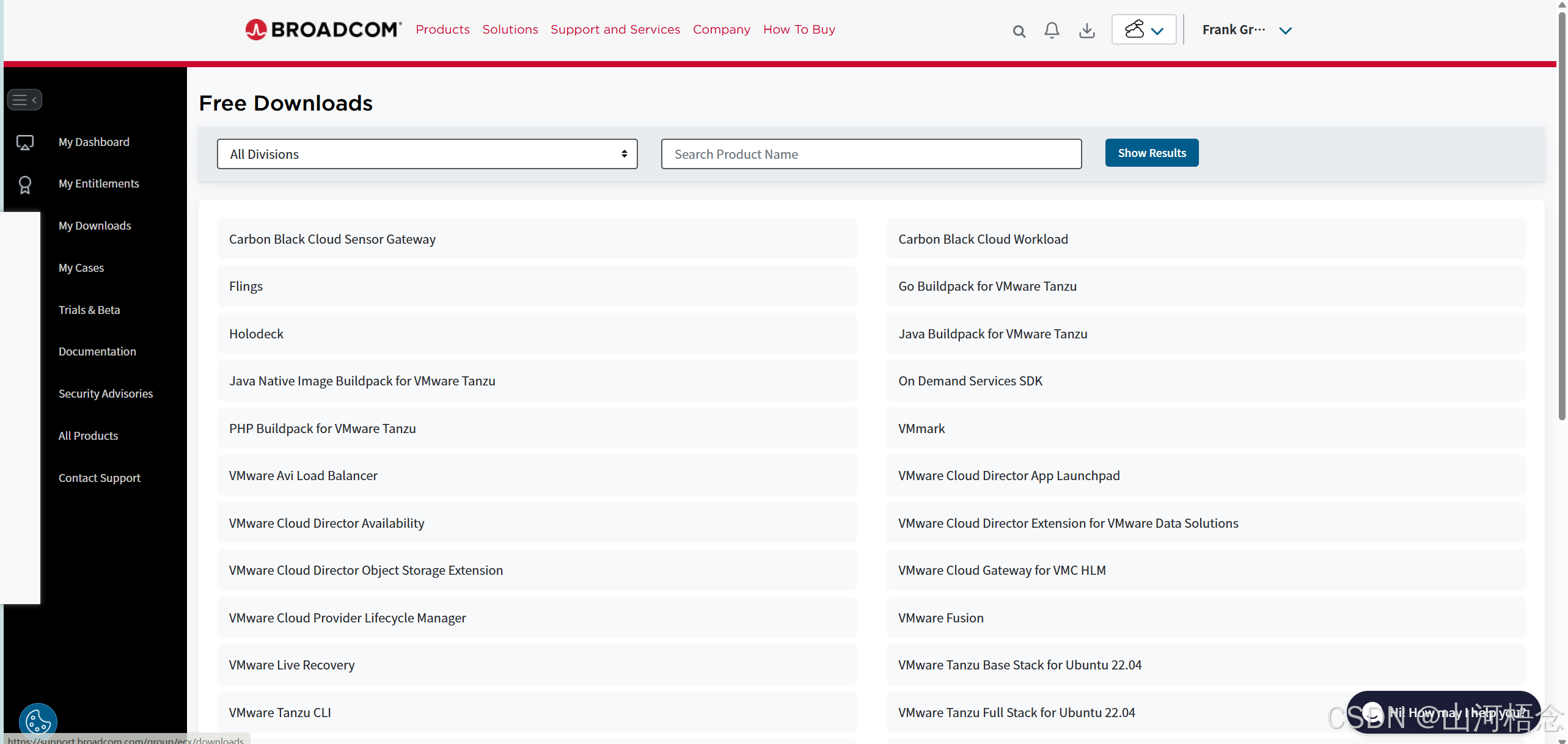Open Security Advisories sidebar item
1568x744 pixels.
106,393
